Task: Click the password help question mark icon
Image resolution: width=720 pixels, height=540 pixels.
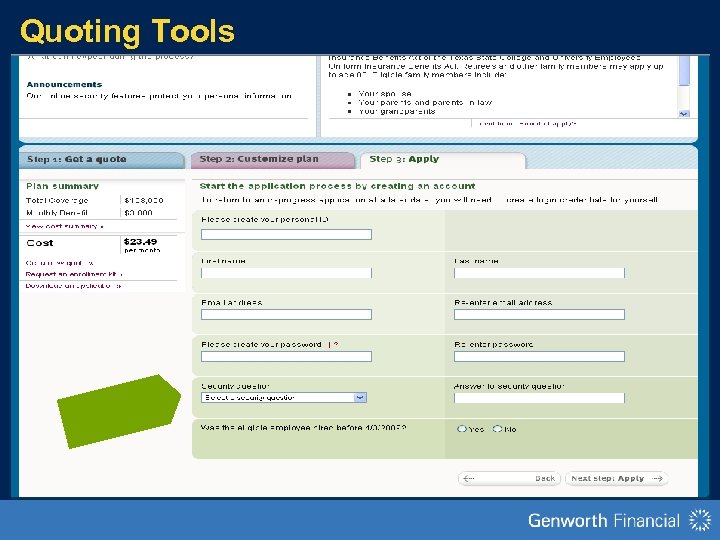Action: (x=336, y=344)
